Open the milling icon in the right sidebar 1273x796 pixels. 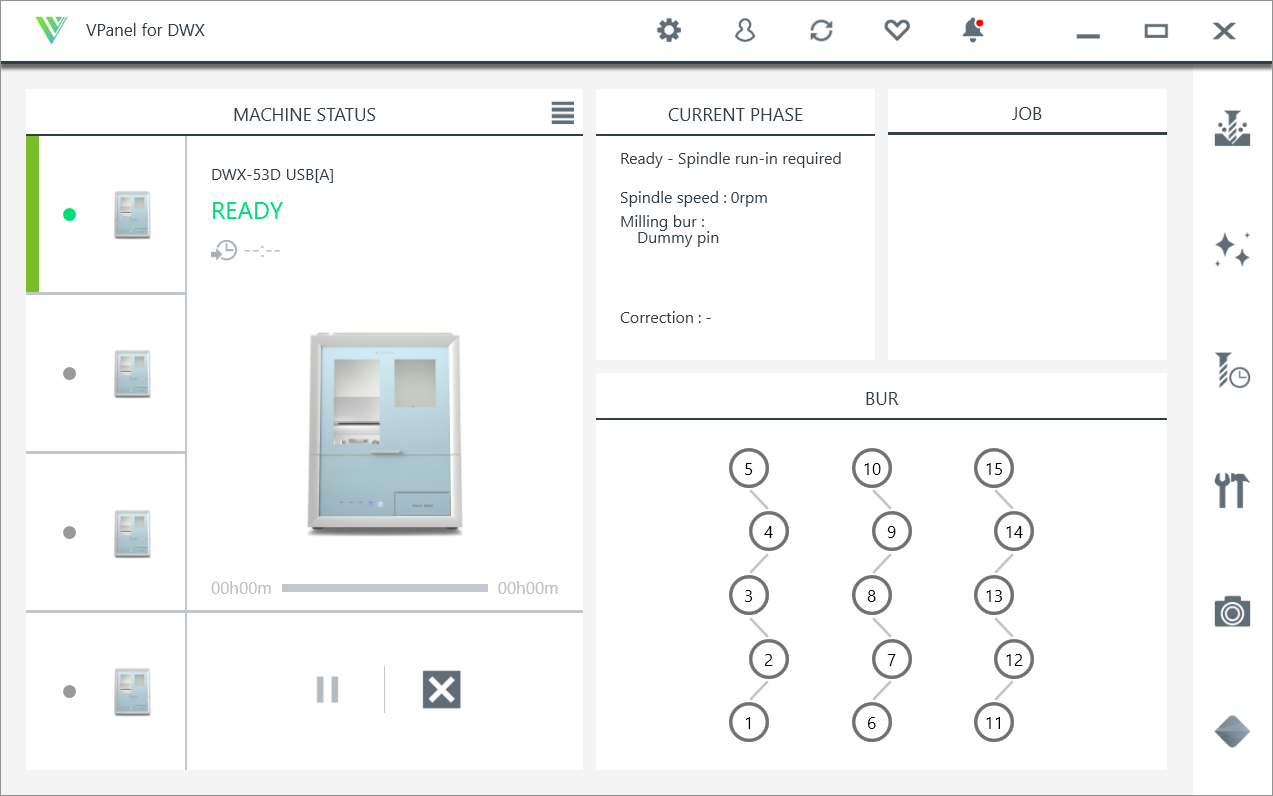point(1233,129)
